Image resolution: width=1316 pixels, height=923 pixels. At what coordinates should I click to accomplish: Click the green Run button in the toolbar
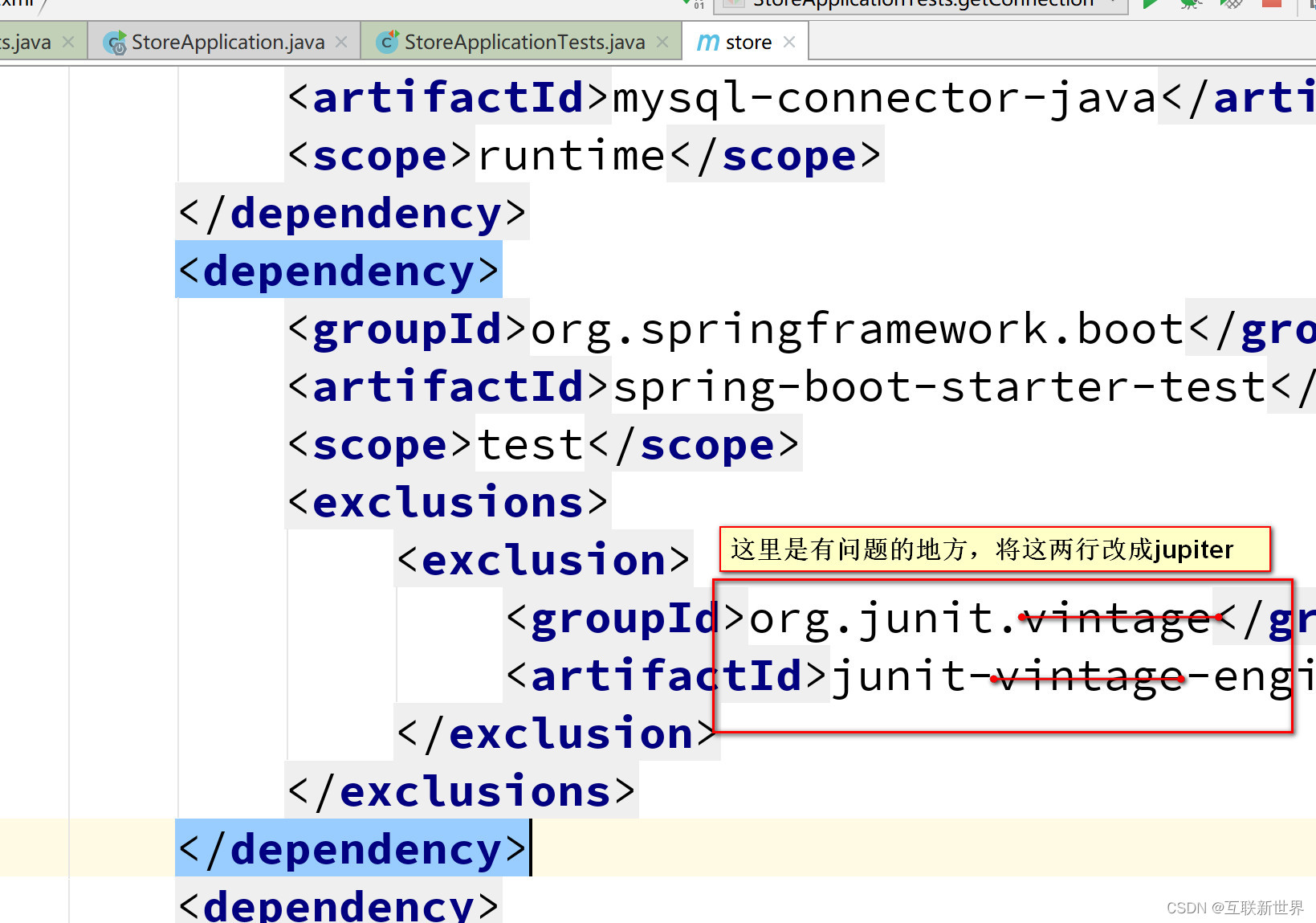tap(1150, 4)
